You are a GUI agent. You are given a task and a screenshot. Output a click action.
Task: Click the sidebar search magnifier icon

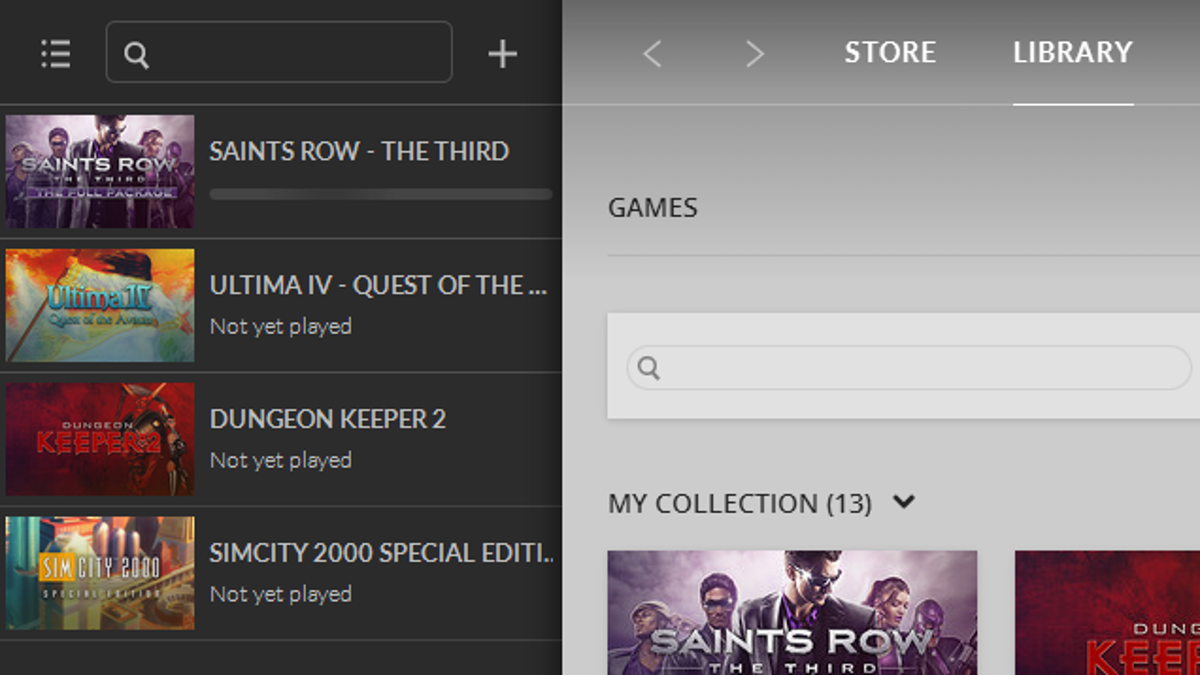coord(137,55)
